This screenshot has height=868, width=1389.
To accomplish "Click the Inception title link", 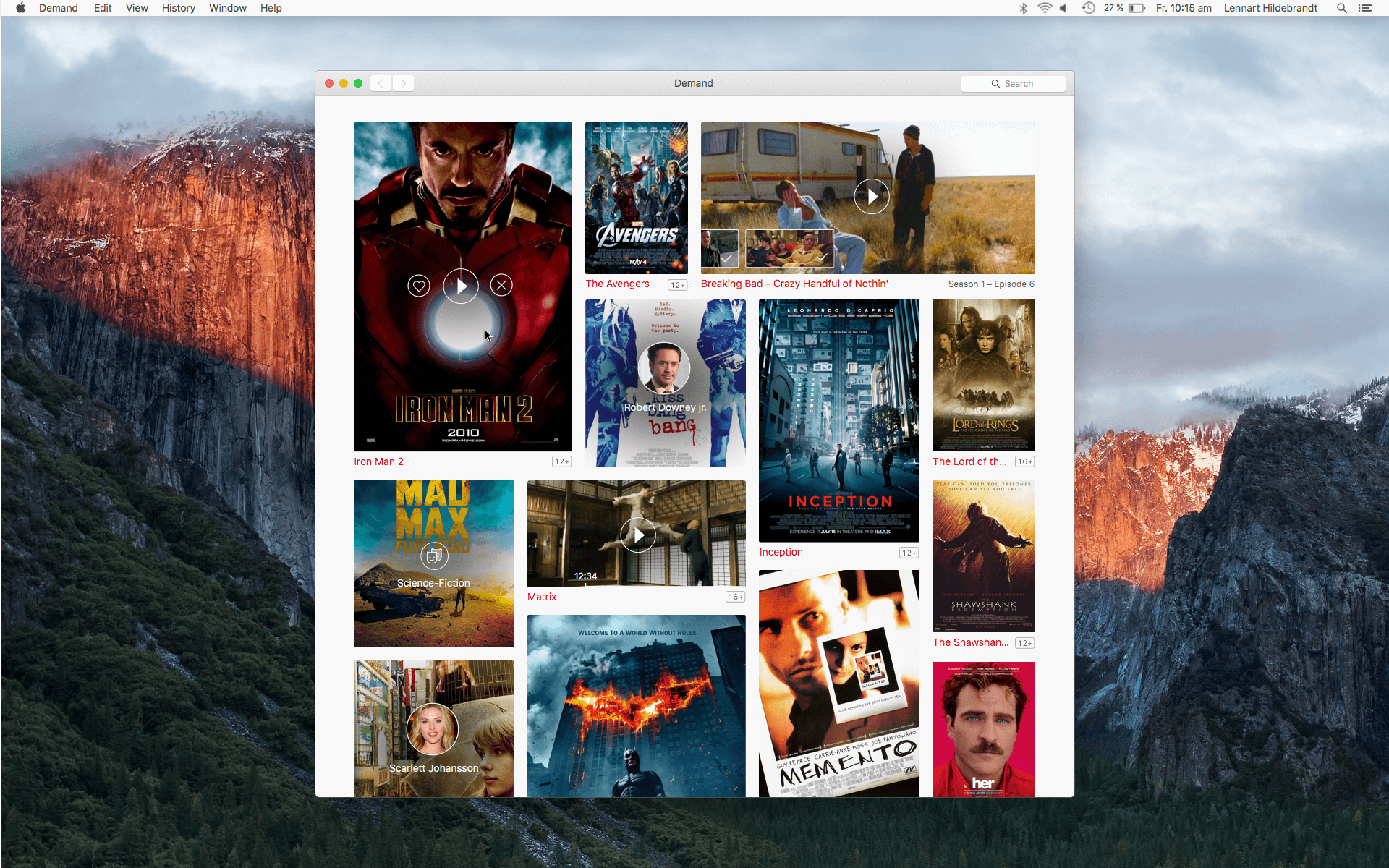I will [x=781, y=552].
